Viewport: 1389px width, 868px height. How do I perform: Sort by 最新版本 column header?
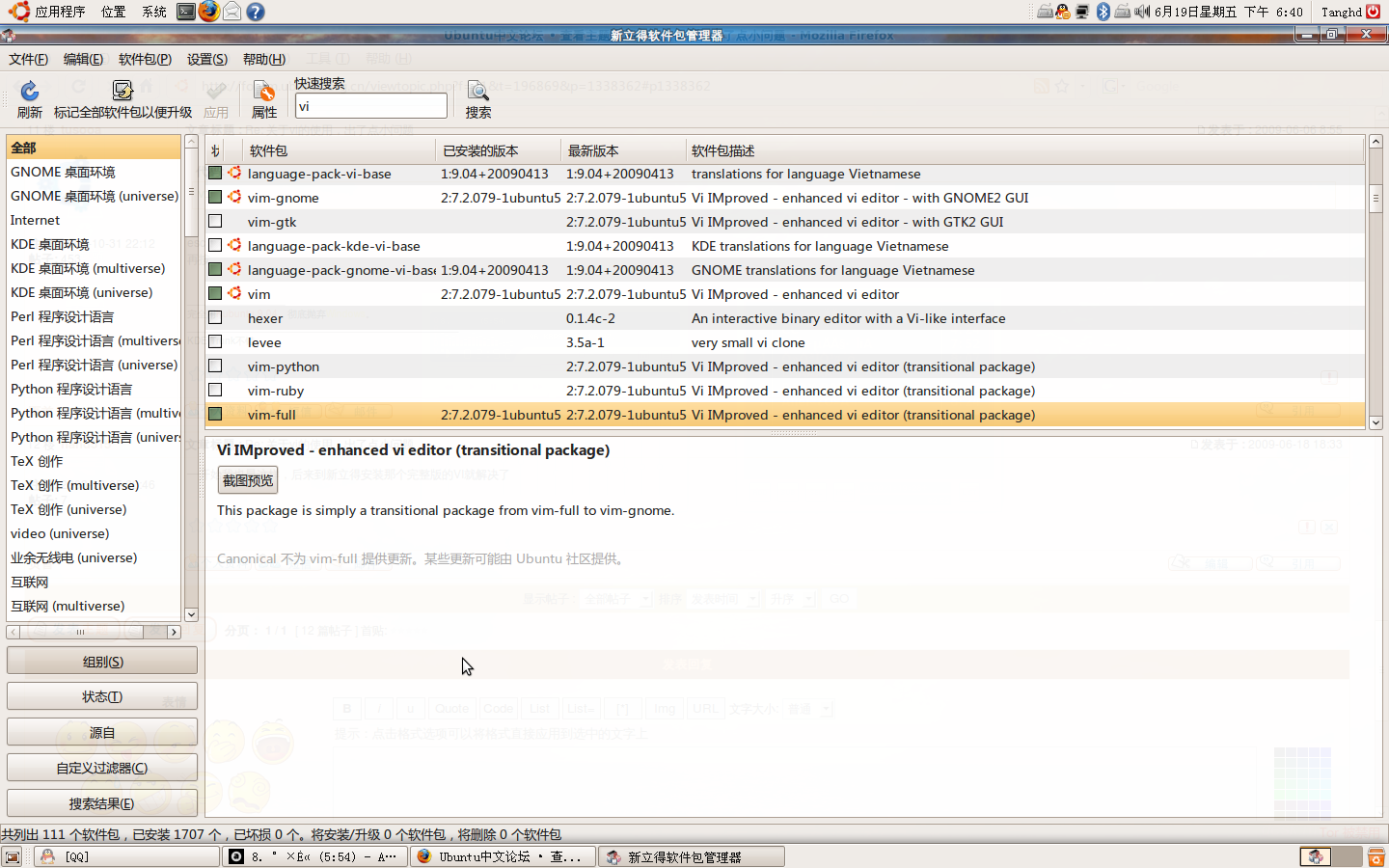[623, 150]
